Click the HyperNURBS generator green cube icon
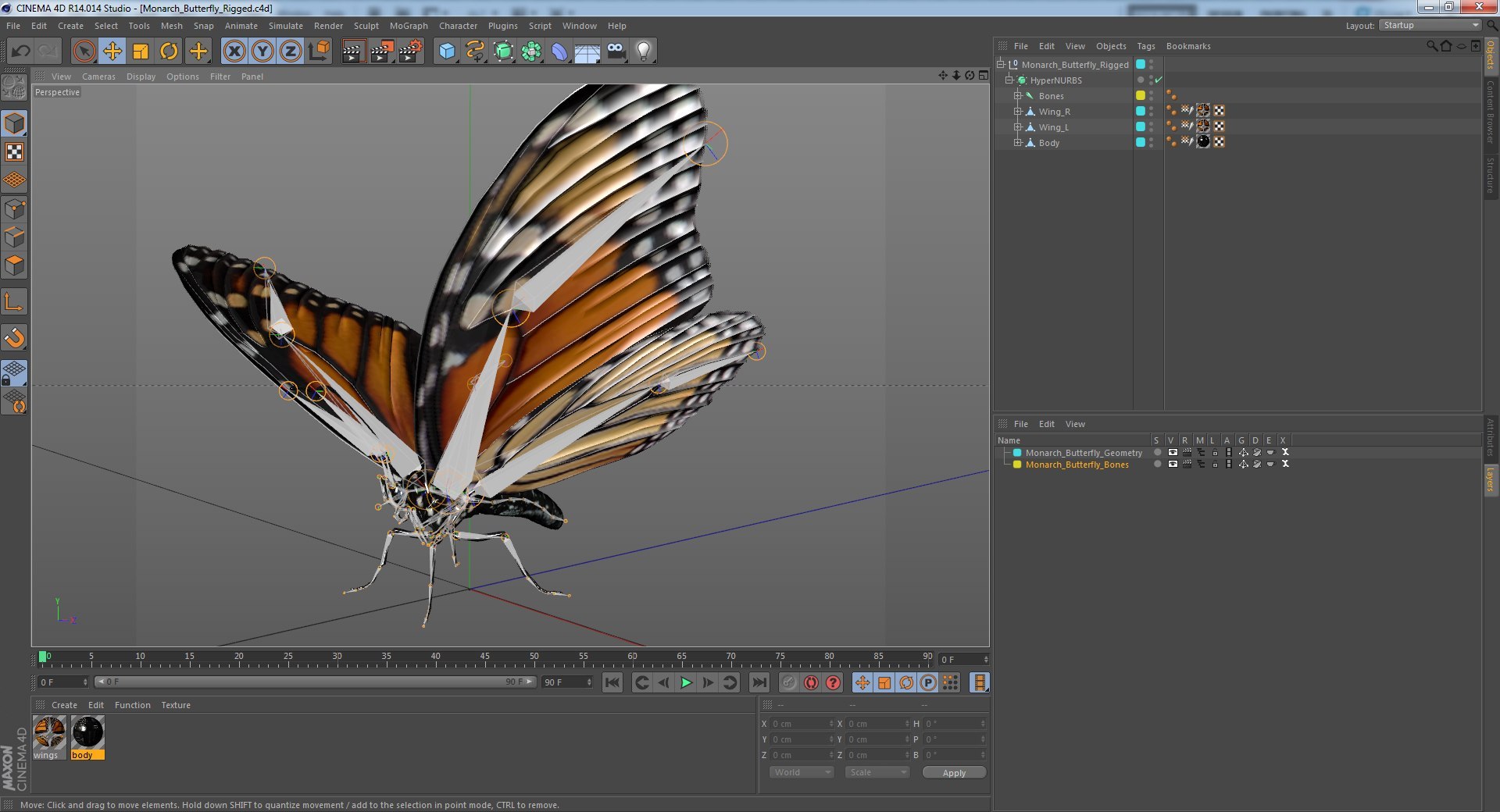Screen dimensions: 1500x812 tap(504, 52)
